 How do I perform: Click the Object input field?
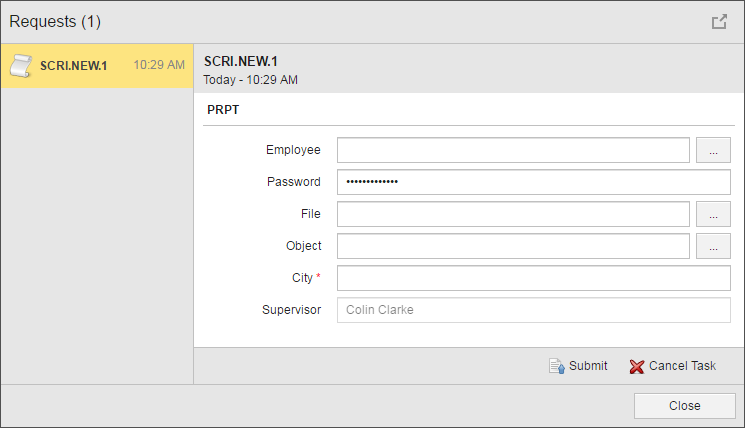pos(513,246)
